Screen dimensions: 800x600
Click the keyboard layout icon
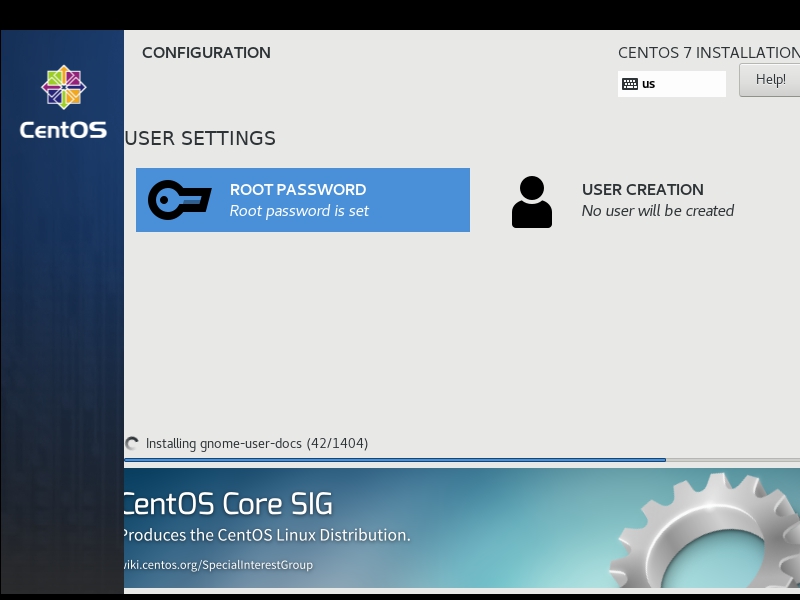click(630, 84)
